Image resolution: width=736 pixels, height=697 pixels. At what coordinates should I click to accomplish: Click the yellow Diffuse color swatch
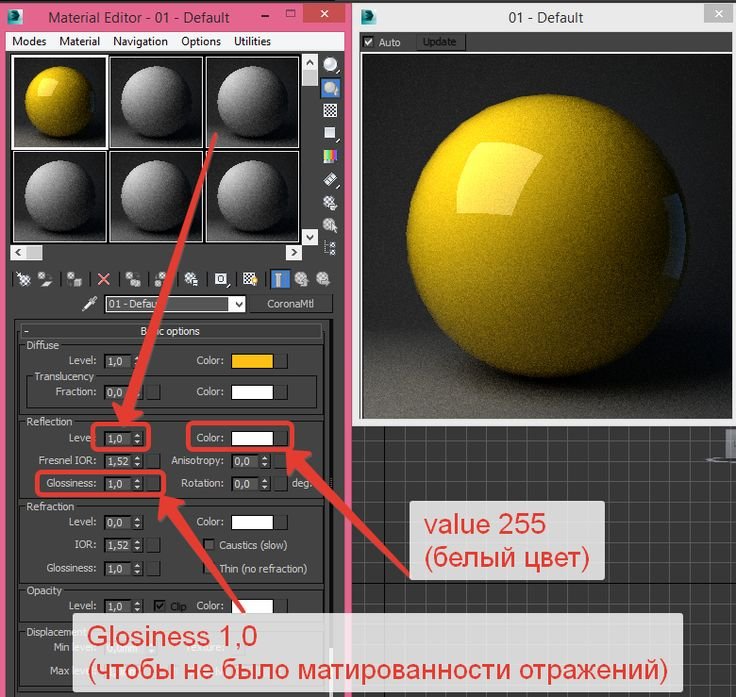click(252, 361)
